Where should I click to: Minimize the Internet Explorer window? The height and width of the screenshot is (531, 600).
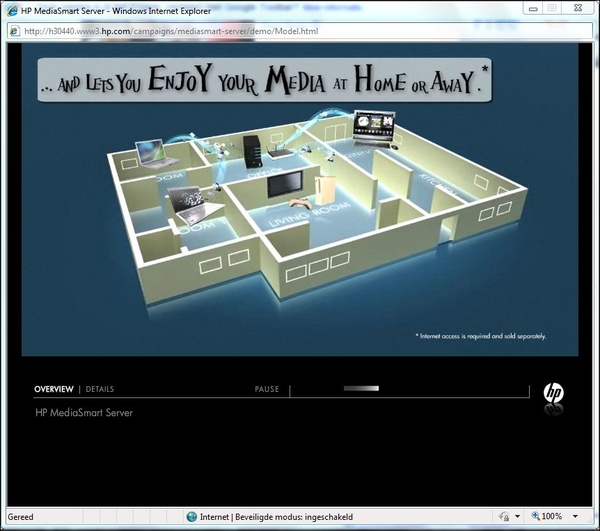pyautogui.click(x=533, y=8)
